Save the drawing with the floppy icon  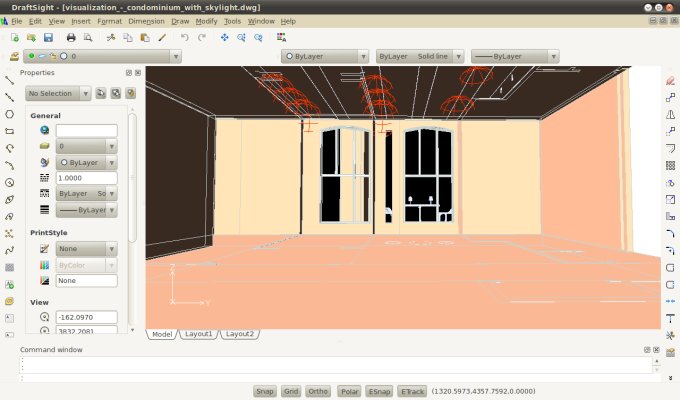[x=48, y=38]
